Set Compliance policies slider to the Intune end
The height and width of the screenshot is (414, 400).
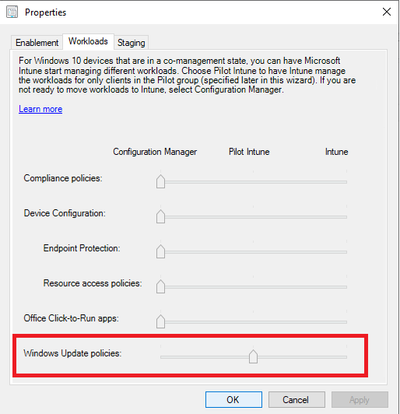click(346, 182)
